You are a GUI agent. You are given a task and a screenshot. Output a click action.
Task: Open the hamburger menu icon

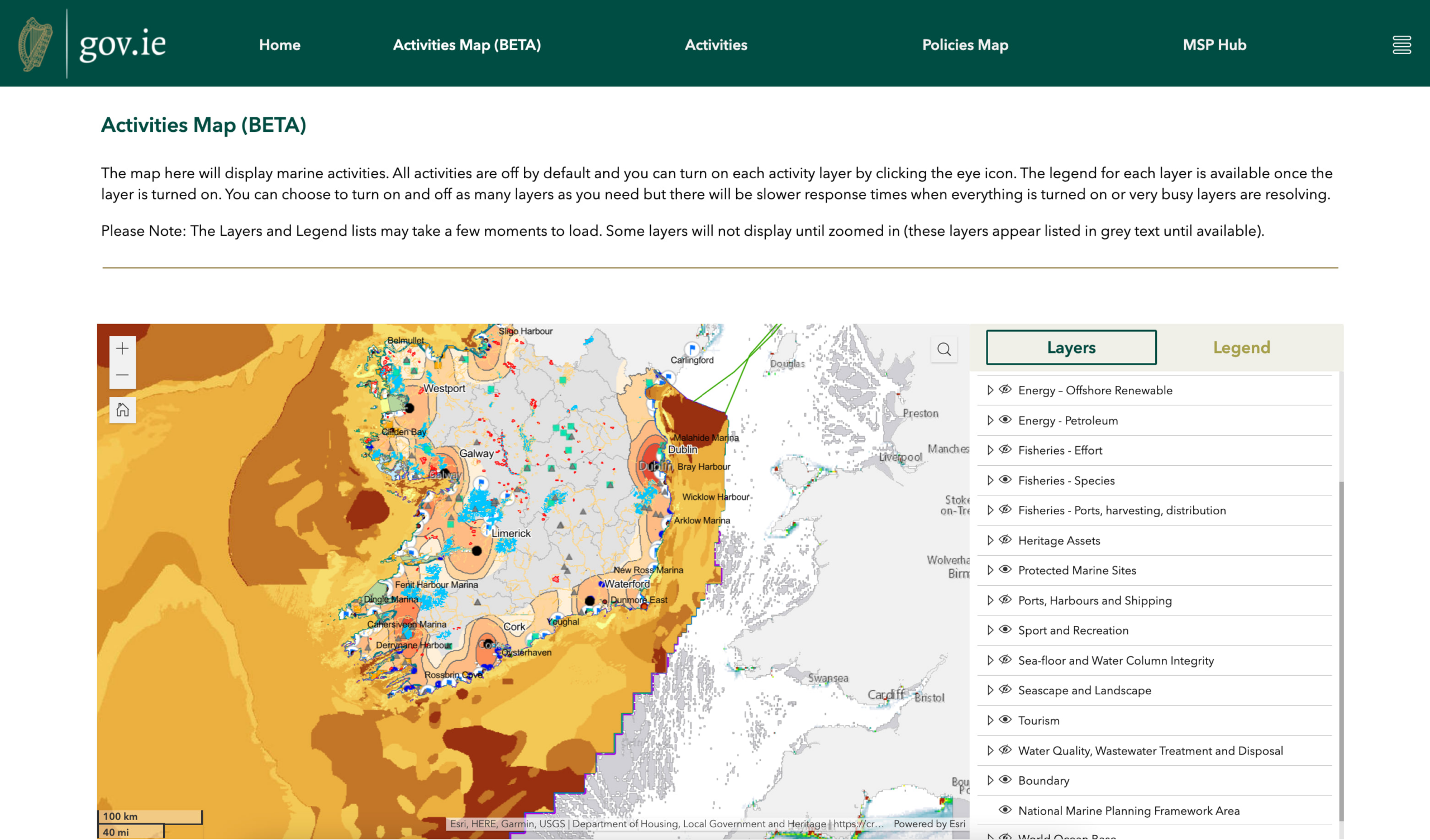pos(1401,45)
